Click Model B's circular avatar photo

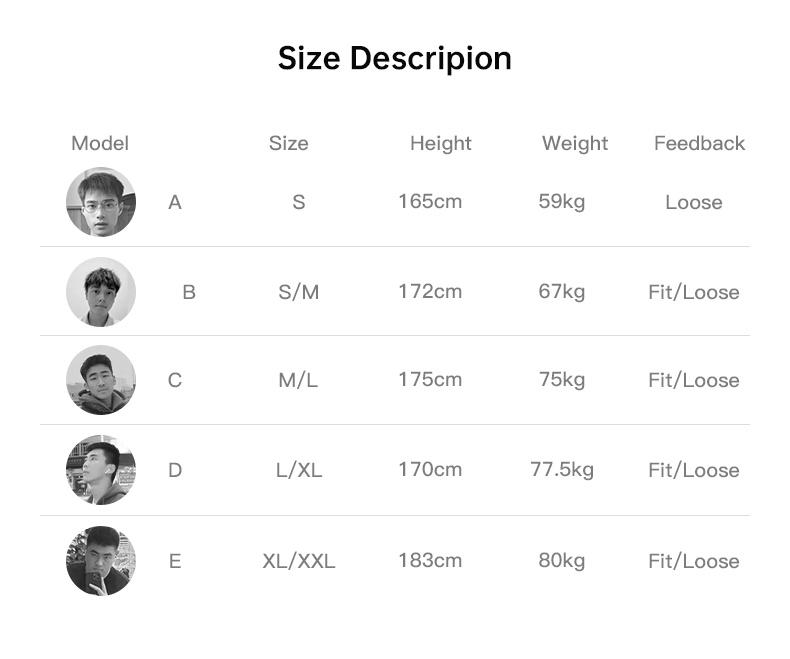click(x=101, y=292)
